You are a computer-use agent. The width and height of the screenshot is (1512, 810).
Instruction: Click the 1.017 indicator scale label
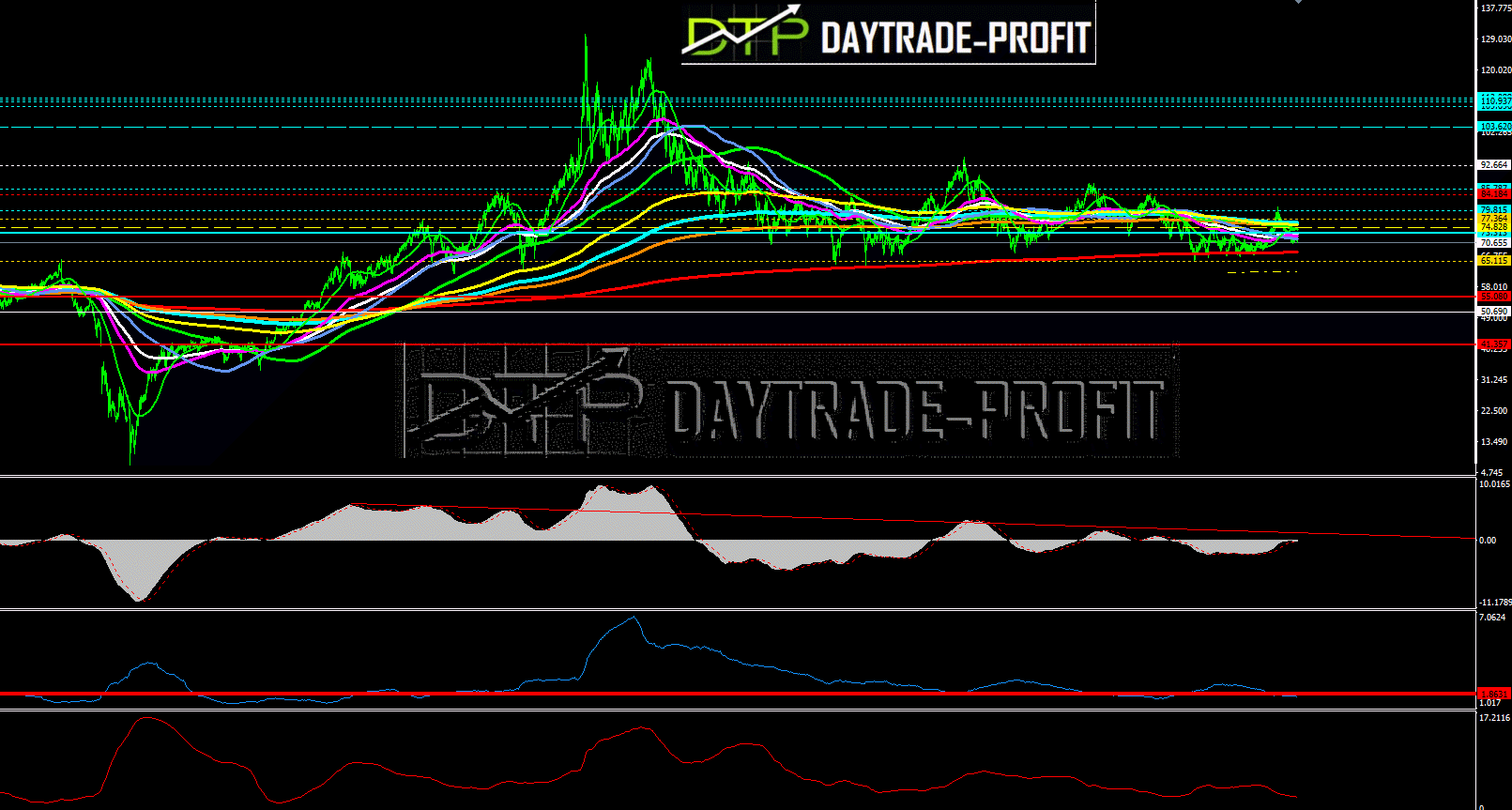point(1490,703)
